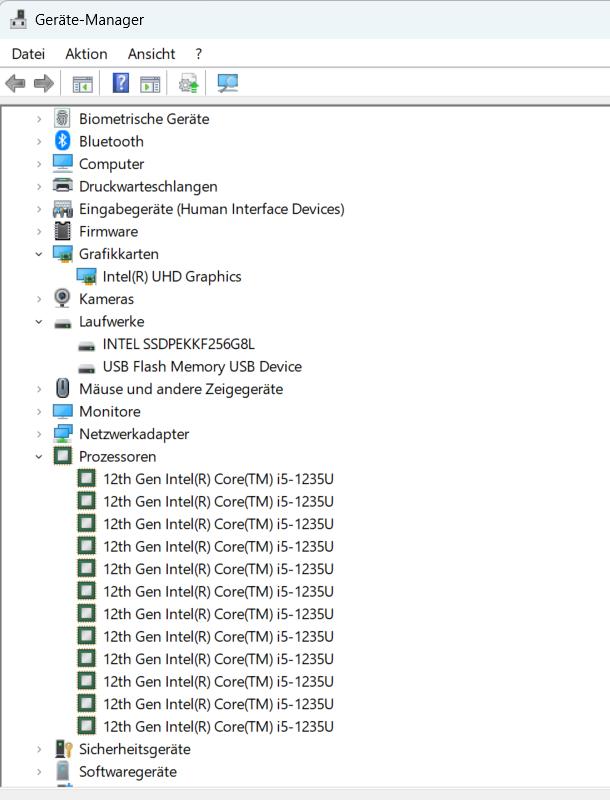Select the Netzwerkadapter label
Viewport: 610px width, 800px height.
tap(134, 434)
